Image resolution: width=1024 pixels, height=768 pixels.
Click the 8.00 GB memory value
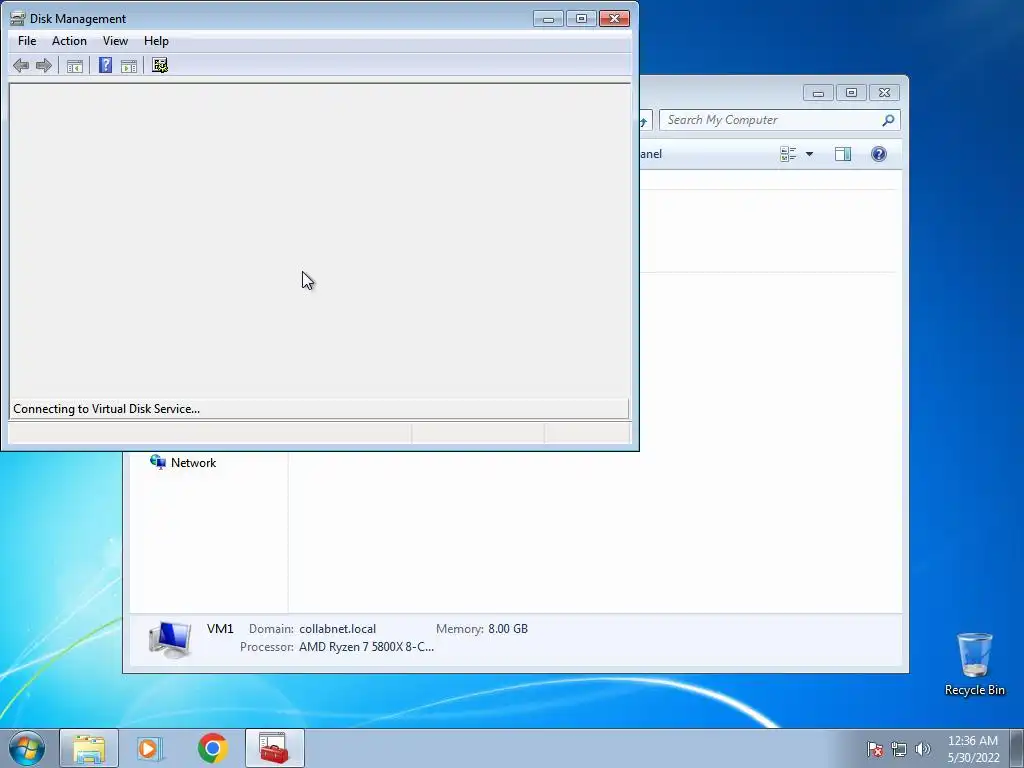(508, 629)
